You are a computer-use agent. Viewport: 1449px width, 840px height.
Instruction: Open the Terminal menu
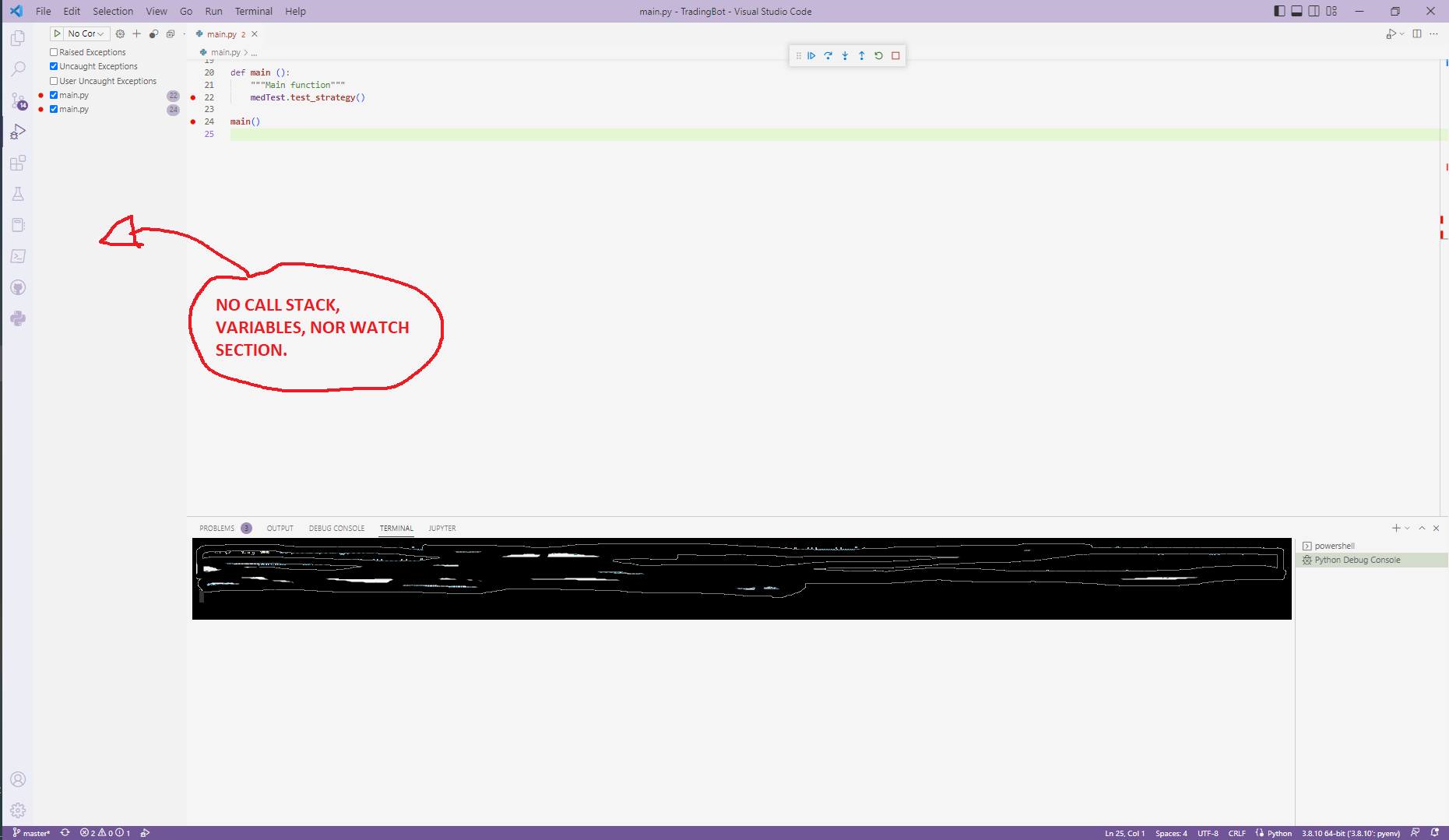click(x=254, y=11)
